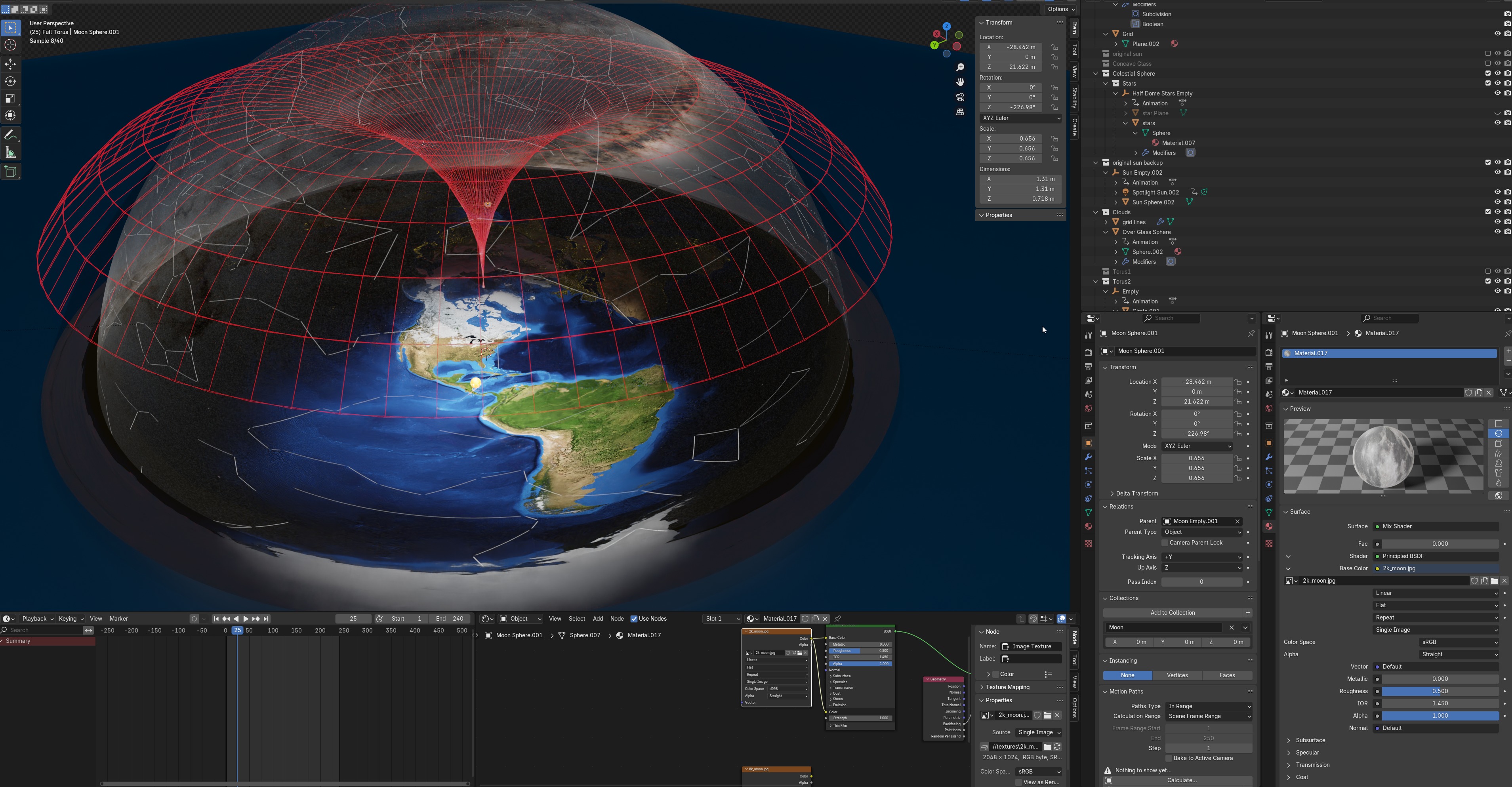The image size is (1512, 787).
Task: Select the Measure tool
Action: pyautogui.click(x=11, y=152)
